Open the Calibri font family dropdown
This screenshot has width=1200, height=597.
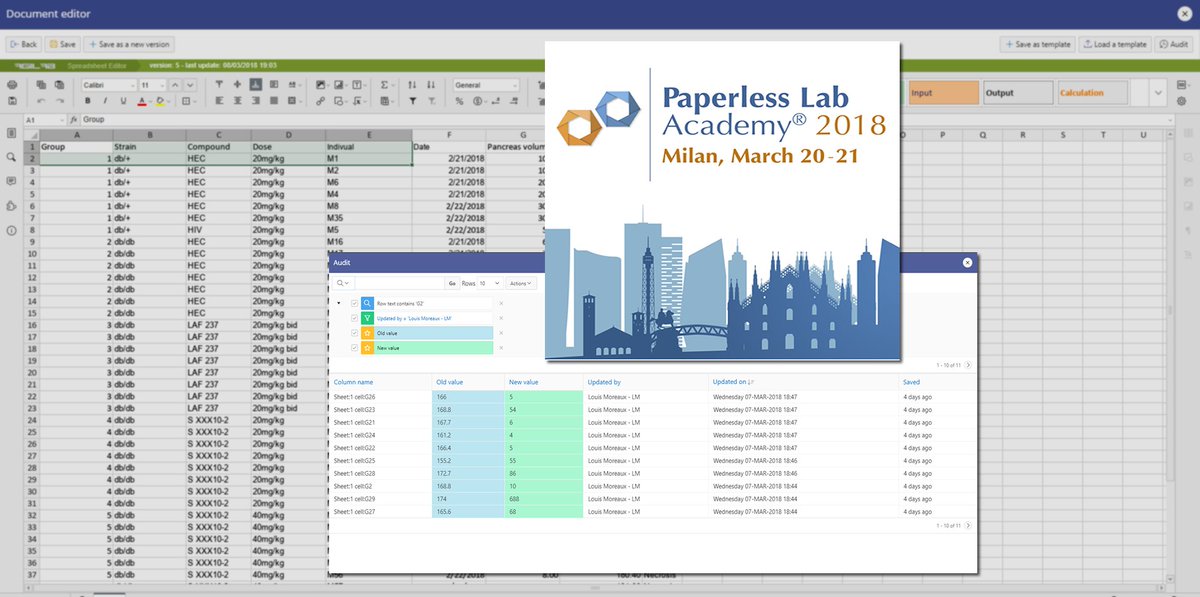[x=108, y=85]
